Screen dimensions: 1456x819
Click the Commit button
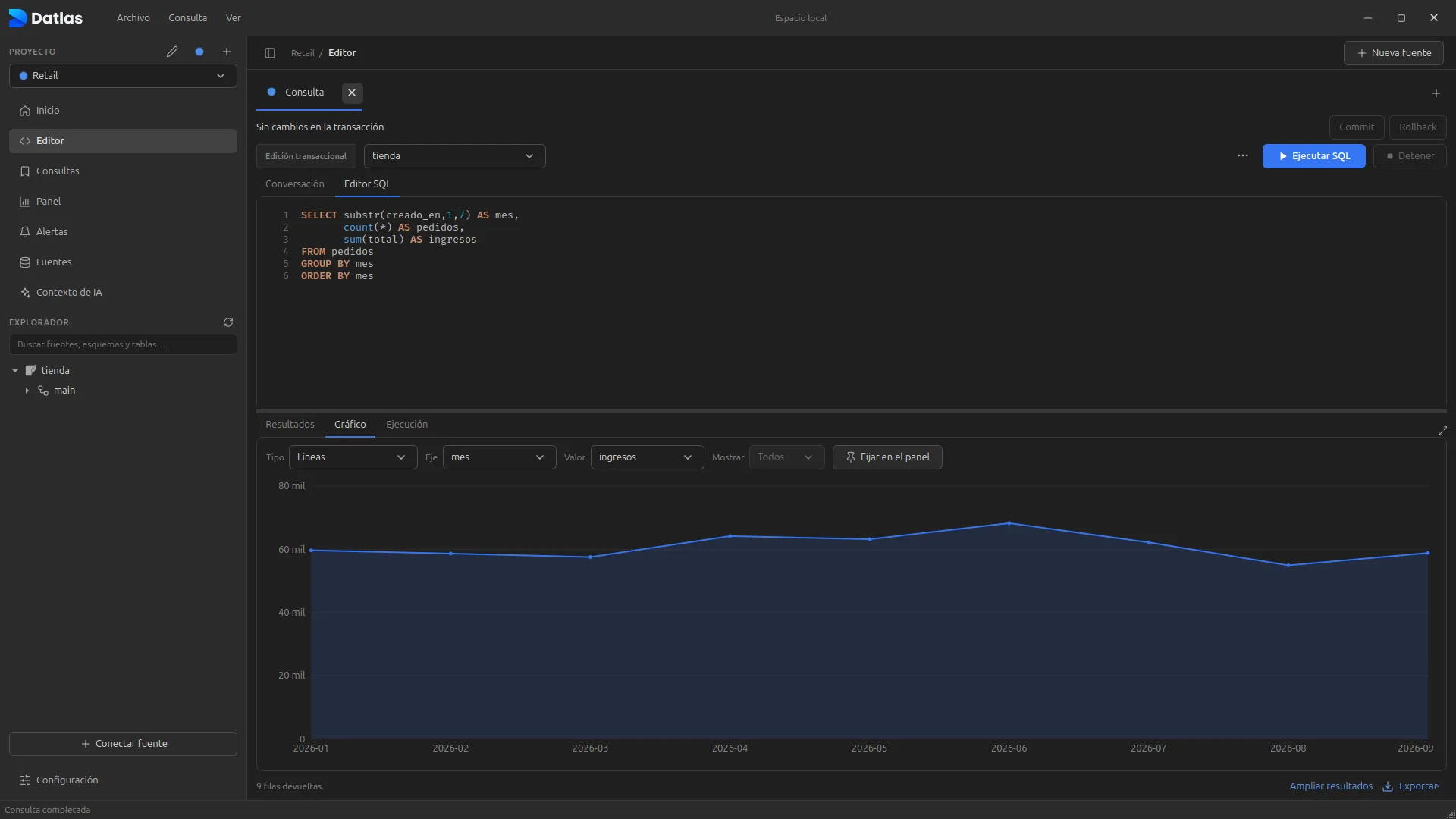point(1357,127)
